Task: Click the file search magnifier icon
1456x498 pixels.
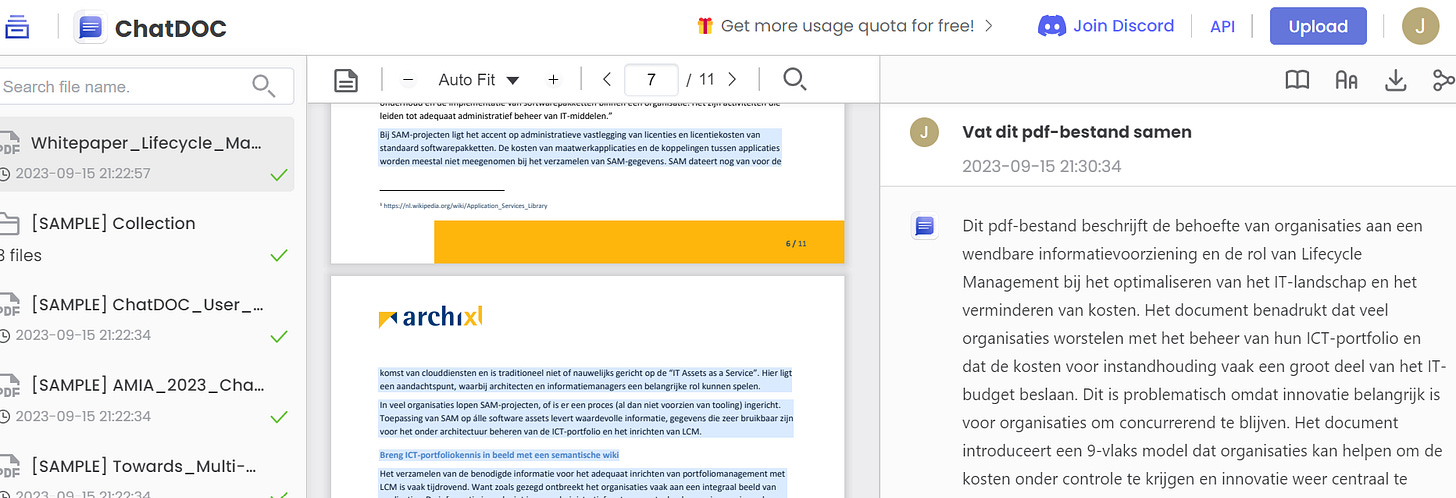Action: click(x=264, y=86)
